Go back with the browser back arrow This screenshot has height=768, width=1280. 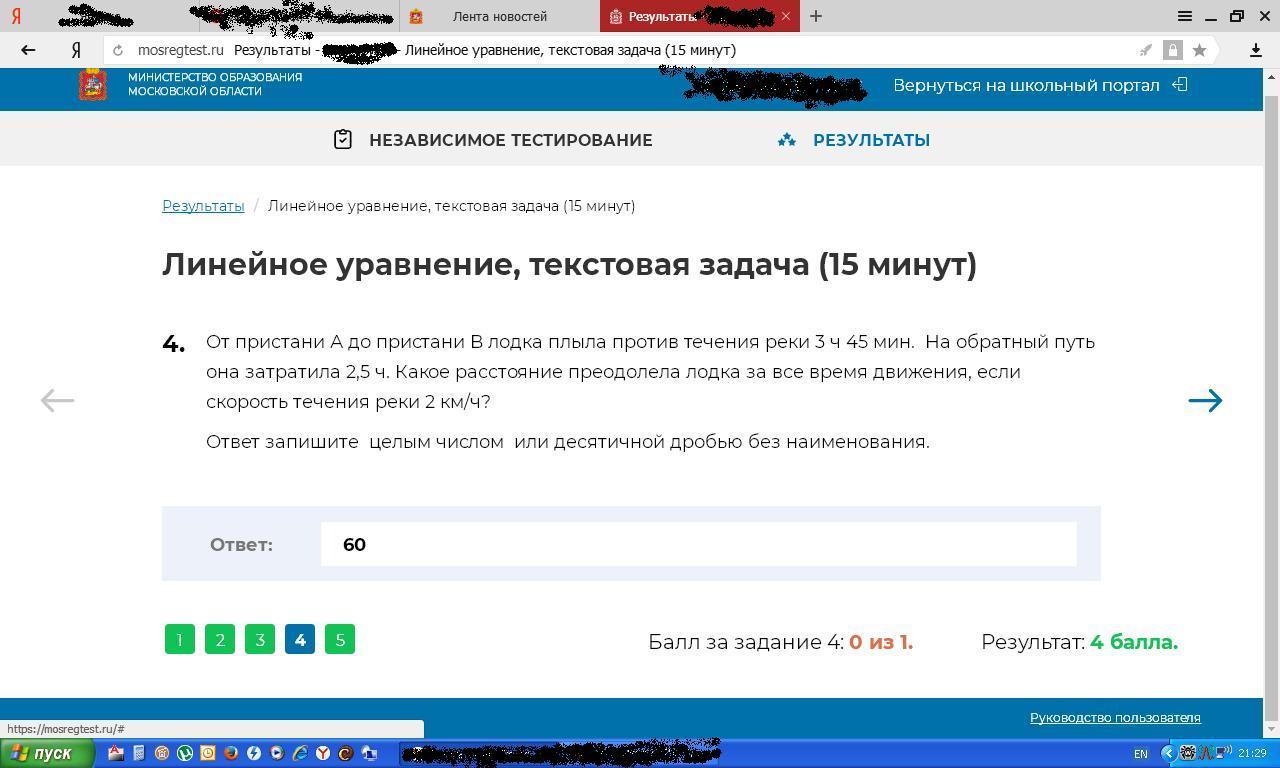pos(28,50)
